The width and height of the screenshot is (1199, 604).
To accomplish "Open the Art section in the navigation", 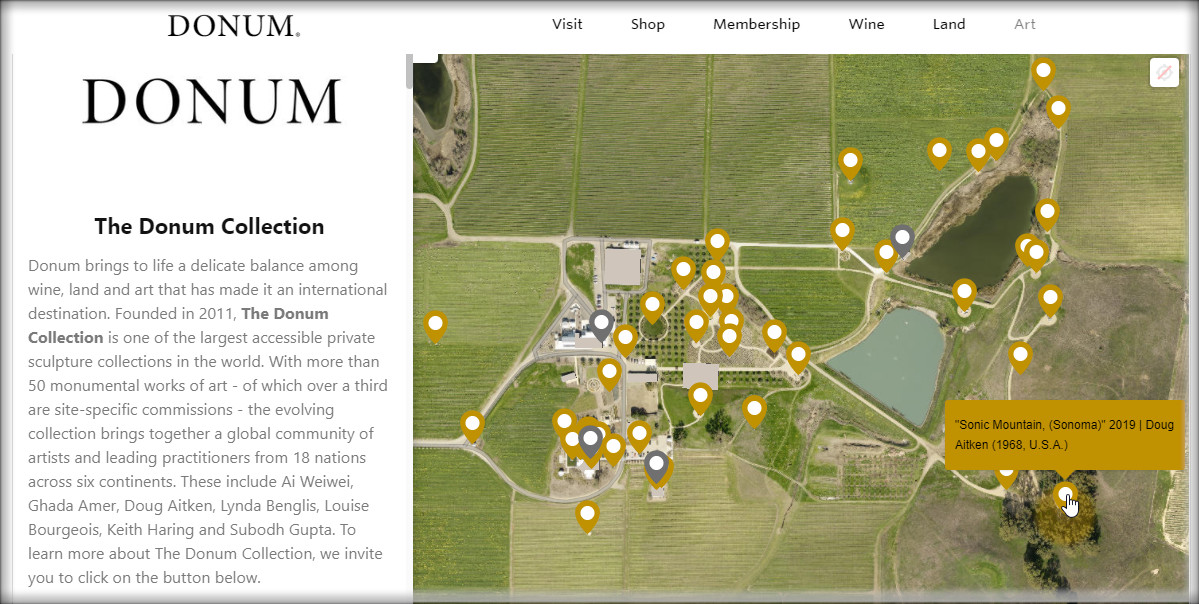I will pos(1024,24).
